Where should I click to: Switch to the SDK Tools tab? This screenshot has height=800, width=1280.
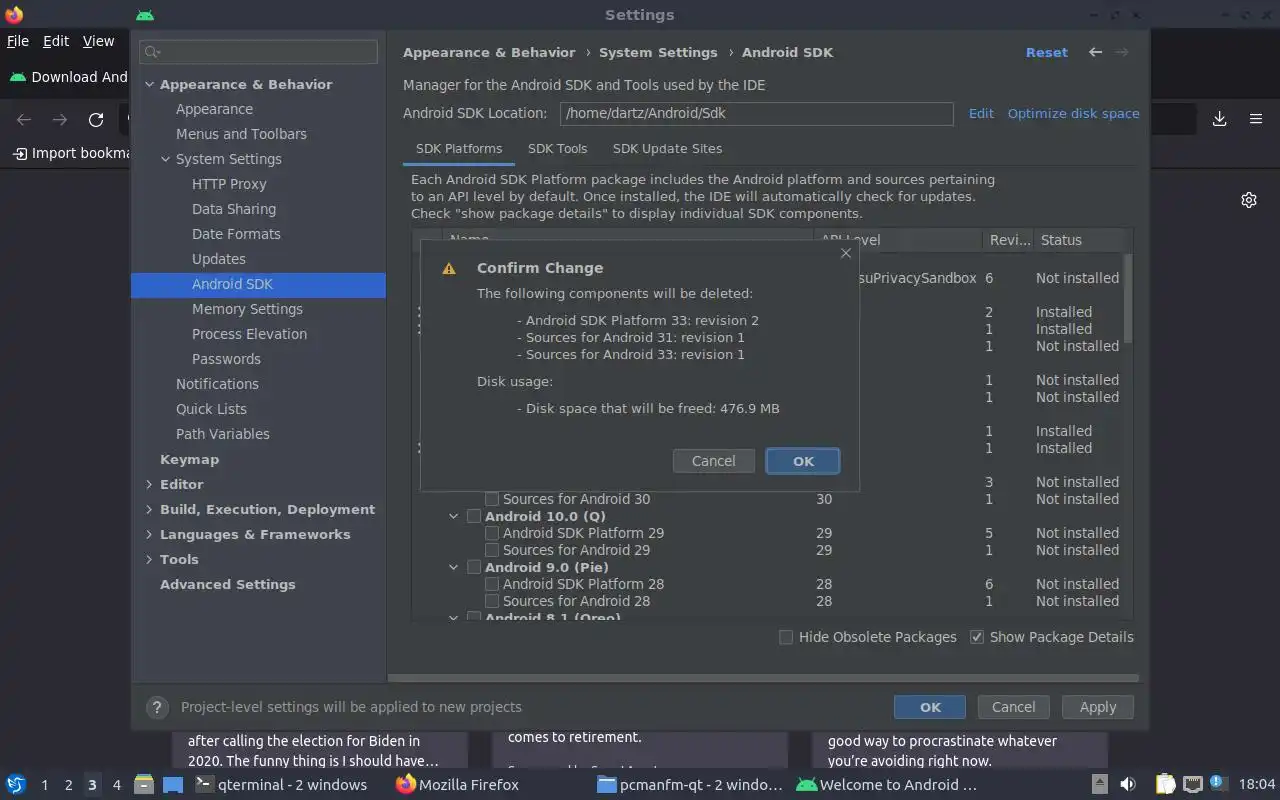pyautogui.click(x=557, y=148)
